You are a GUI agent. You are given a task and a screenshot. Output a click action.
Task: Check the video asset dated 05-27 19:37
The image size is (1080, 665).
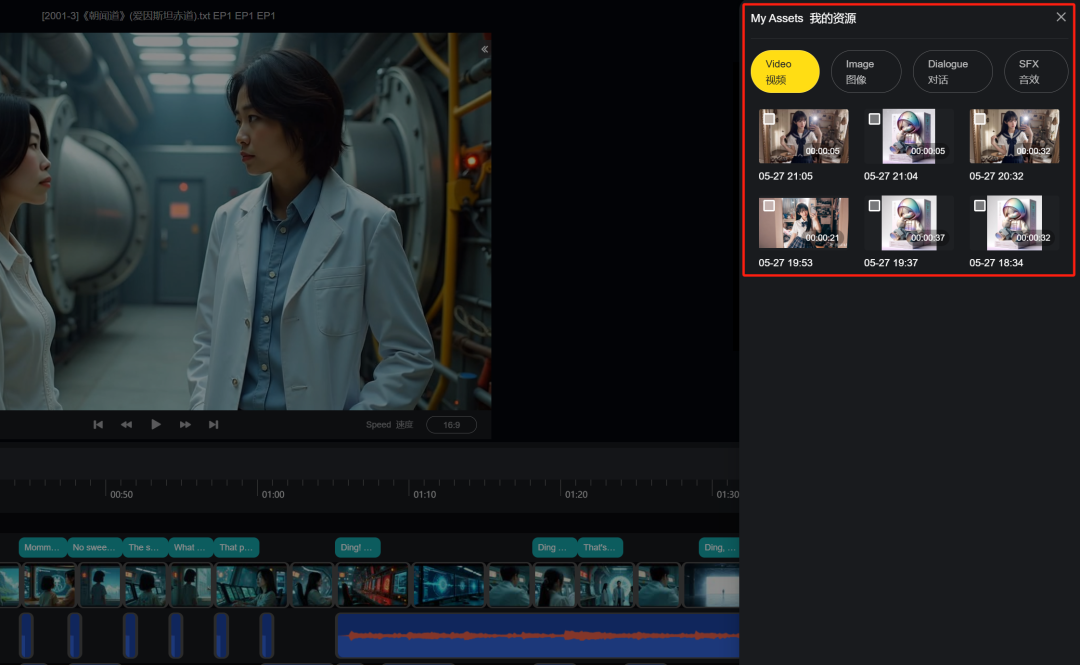(x=874, y=206)
